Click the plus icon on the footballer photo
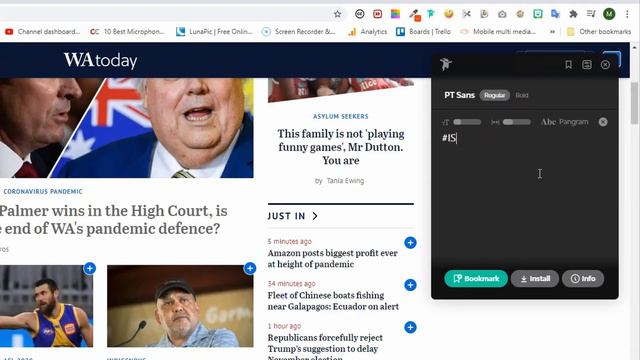This screenshot has width=640, height=360. tap(90, 268)
